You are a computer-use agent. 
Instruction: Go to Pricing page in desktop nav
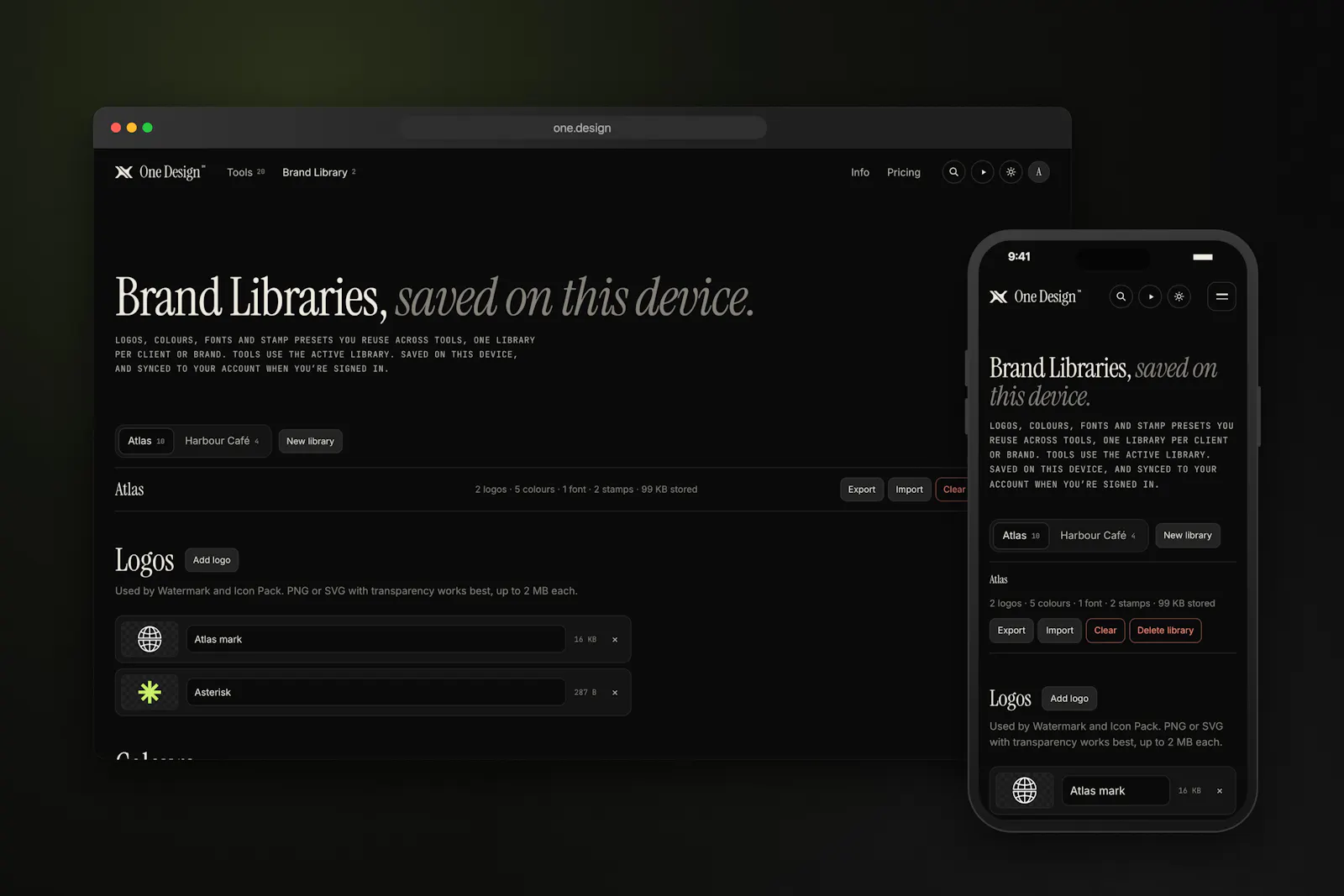click(904, 172)
